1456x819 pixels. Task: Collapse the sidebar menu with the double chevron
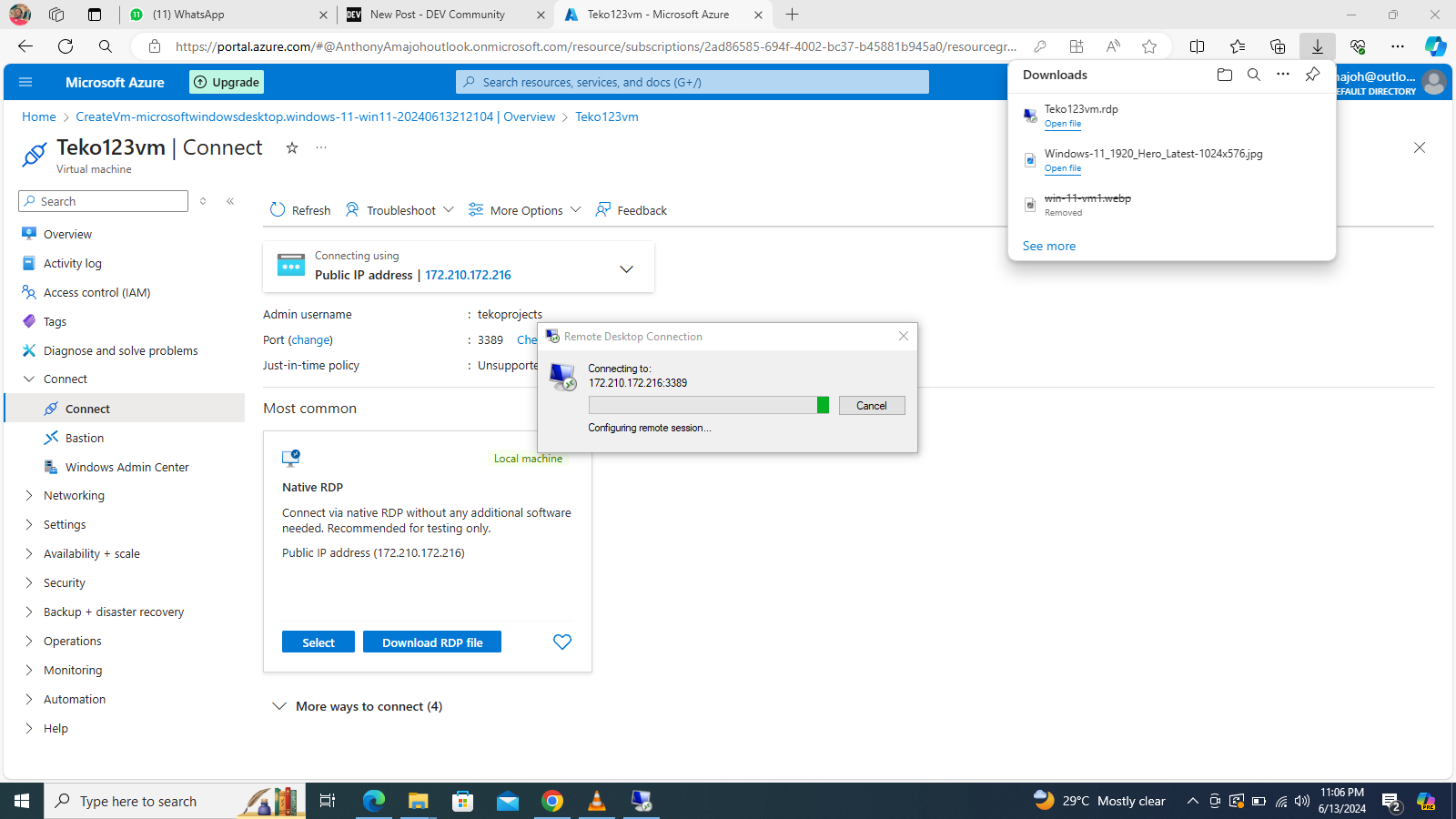(230, 201)
